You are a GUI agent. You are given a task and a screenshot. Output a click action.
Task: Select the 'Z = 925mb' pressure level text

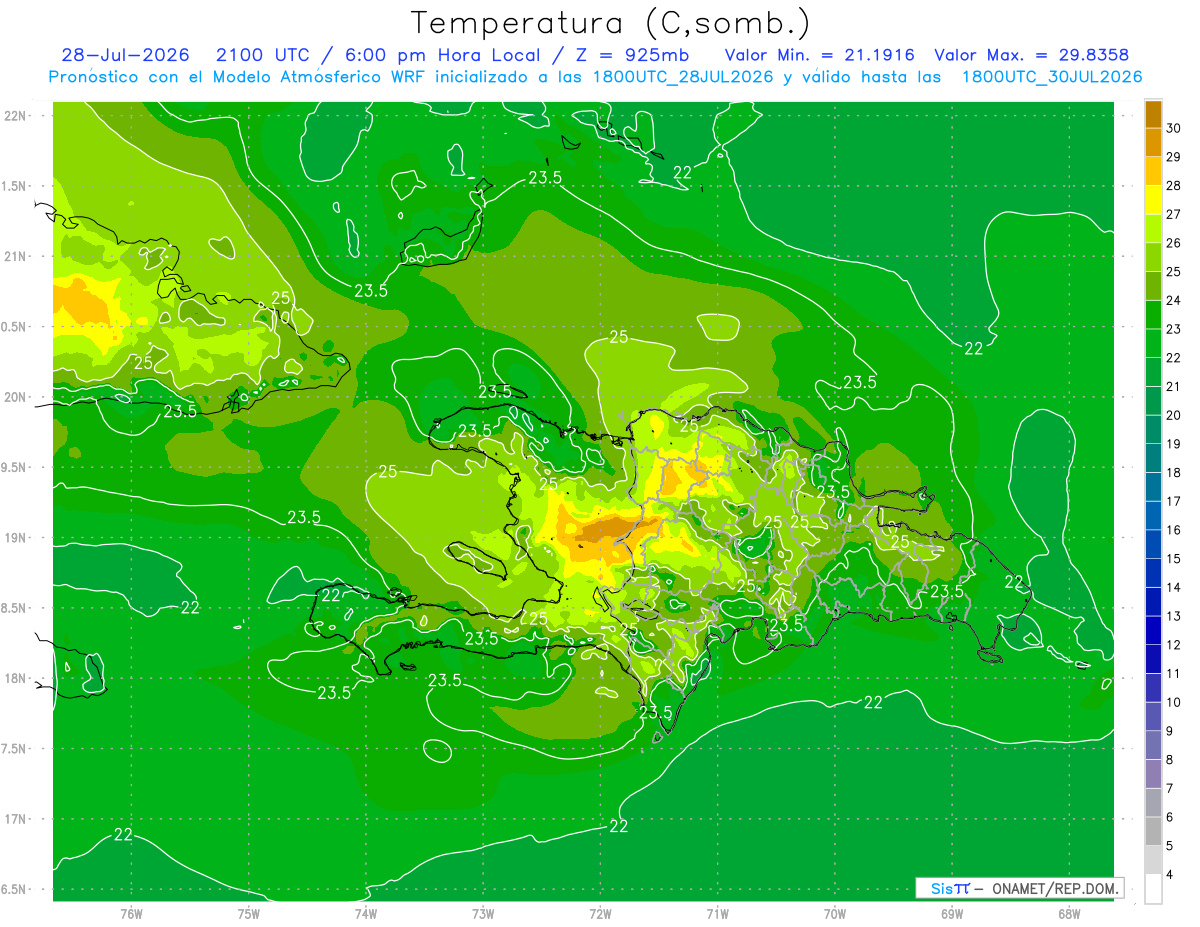click(632, 55)
